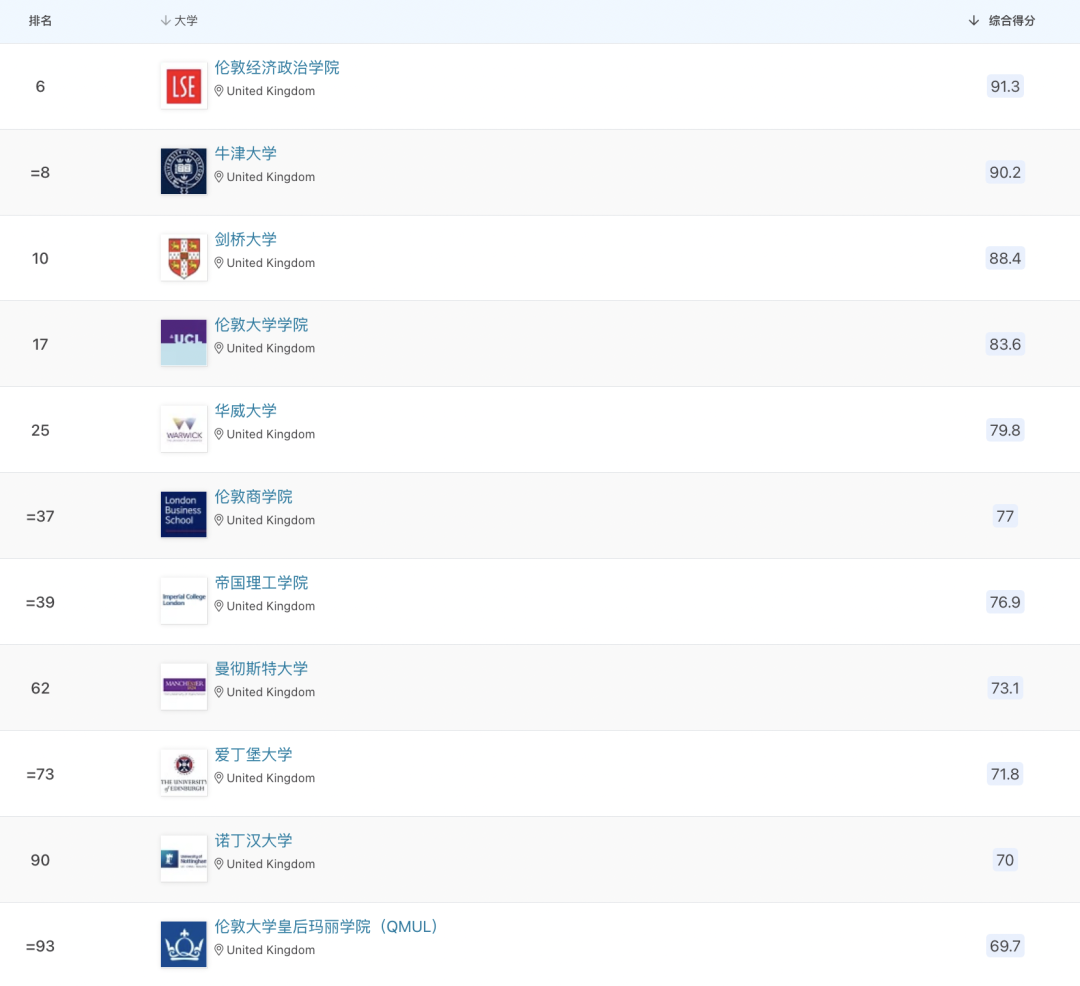1080x986 pixels.
Task: Click the Cambridge University shield logo
Action: 183,258
